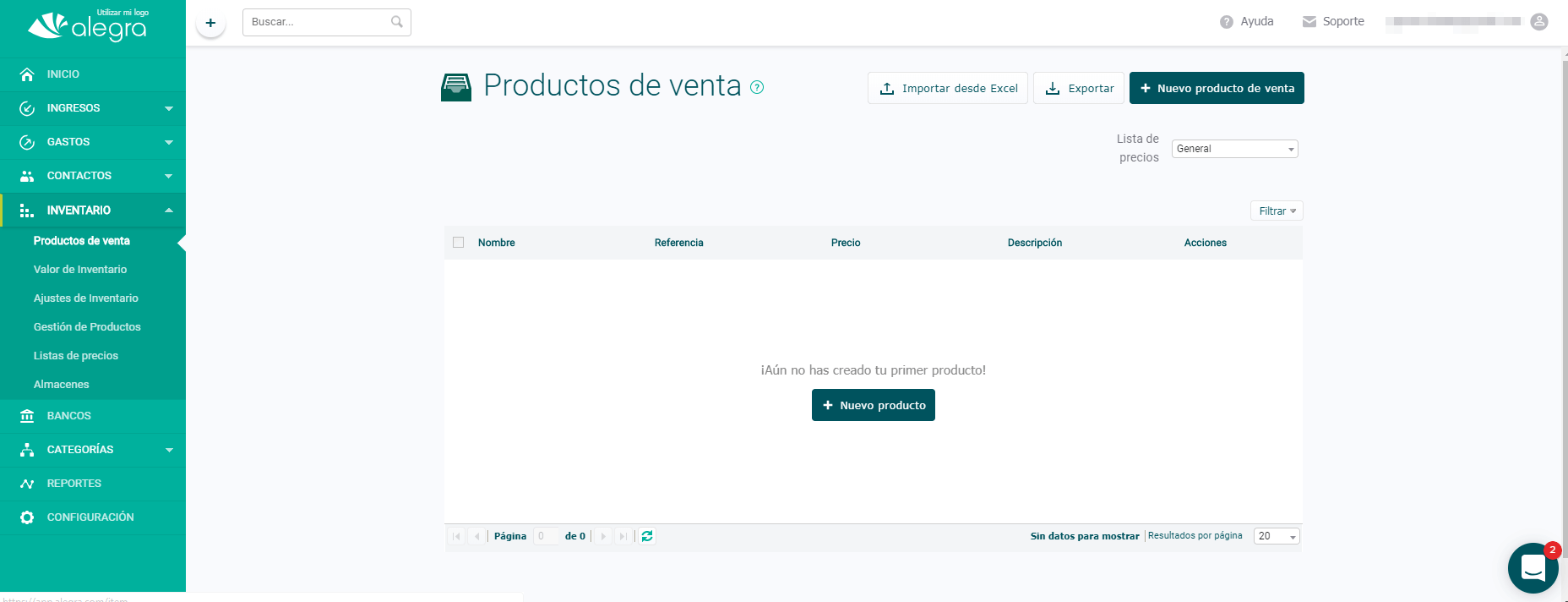Click the refresh table icon in pagination bar
This screenshot has height=602, width=1568.
coord(647,536)
